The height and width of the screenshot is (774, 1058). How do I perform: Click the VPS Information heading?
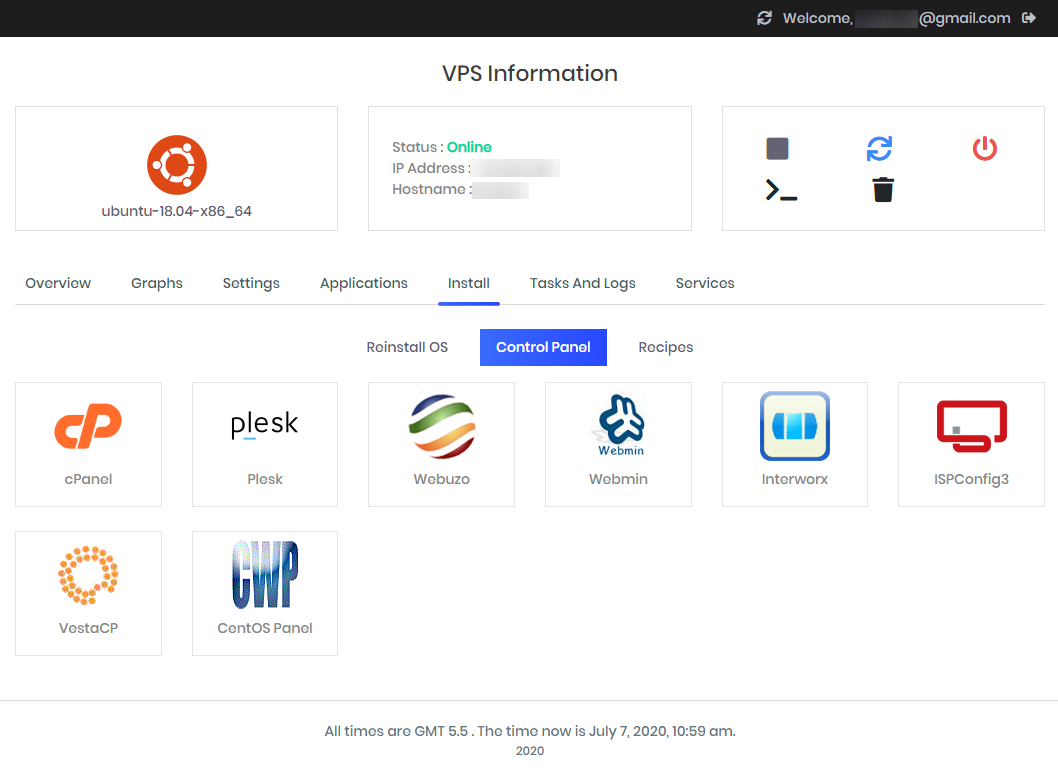pos(530,74)
